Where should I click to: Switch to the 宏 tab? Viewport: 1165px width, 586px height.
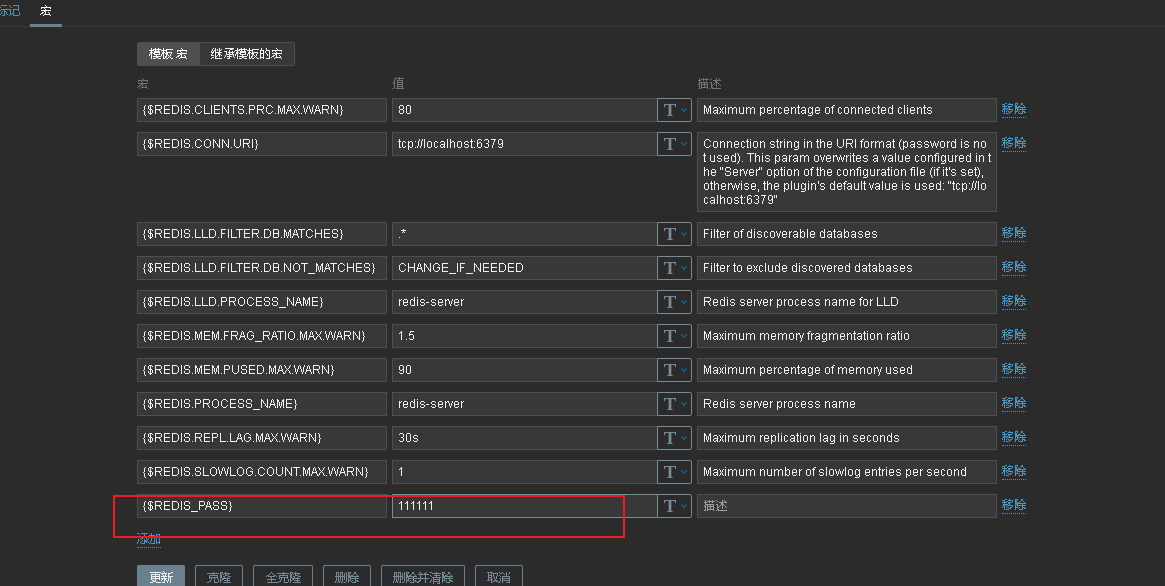pyautogui.click(x=46, y=11)
